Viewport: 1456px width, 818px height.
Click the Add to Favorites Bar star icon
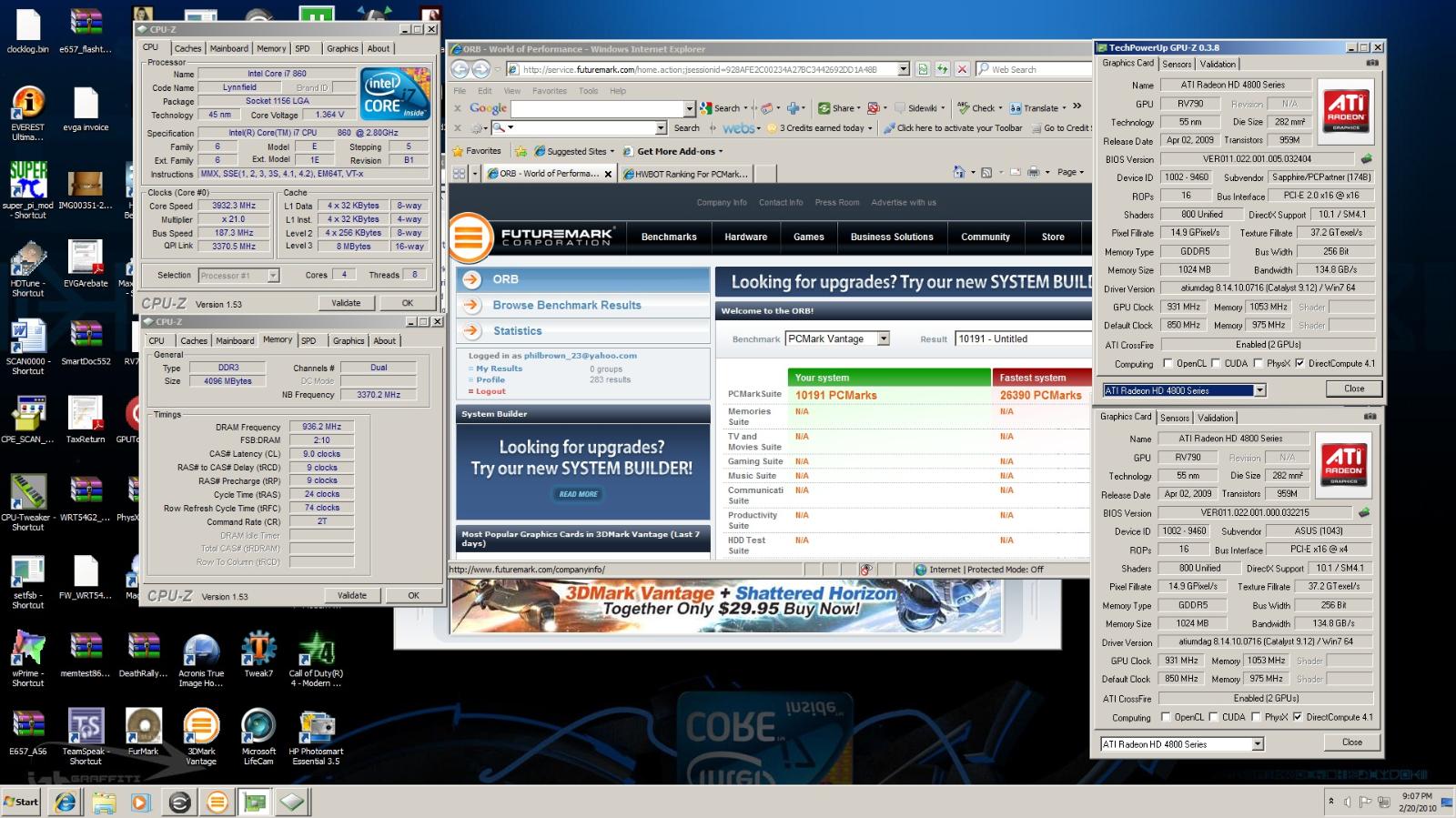pyautogui.click(x=521, y=151)
